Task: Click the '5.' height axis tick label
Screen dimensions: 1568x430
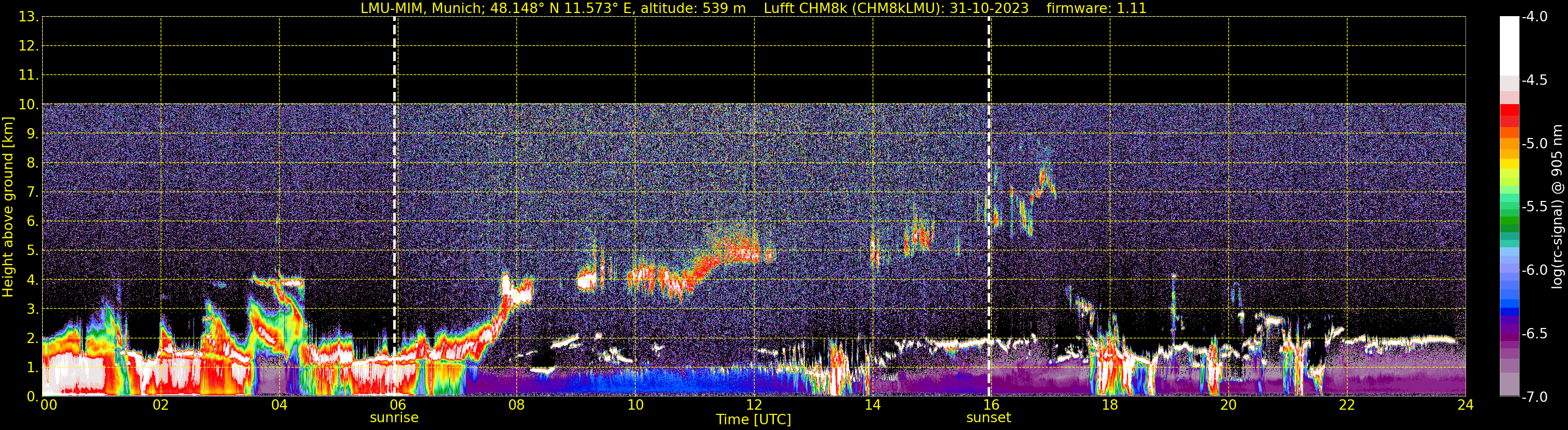Action: coord(32,251)
